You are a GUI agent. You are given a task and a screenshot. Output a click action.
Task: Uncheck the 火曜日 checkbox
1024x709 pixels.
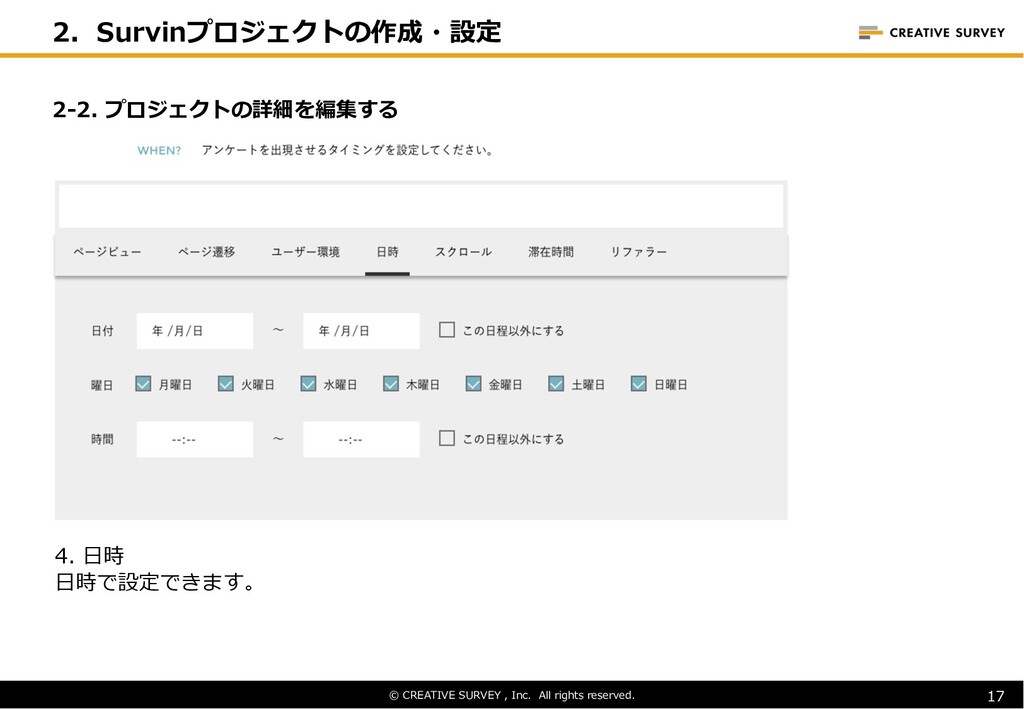(225, 384)
